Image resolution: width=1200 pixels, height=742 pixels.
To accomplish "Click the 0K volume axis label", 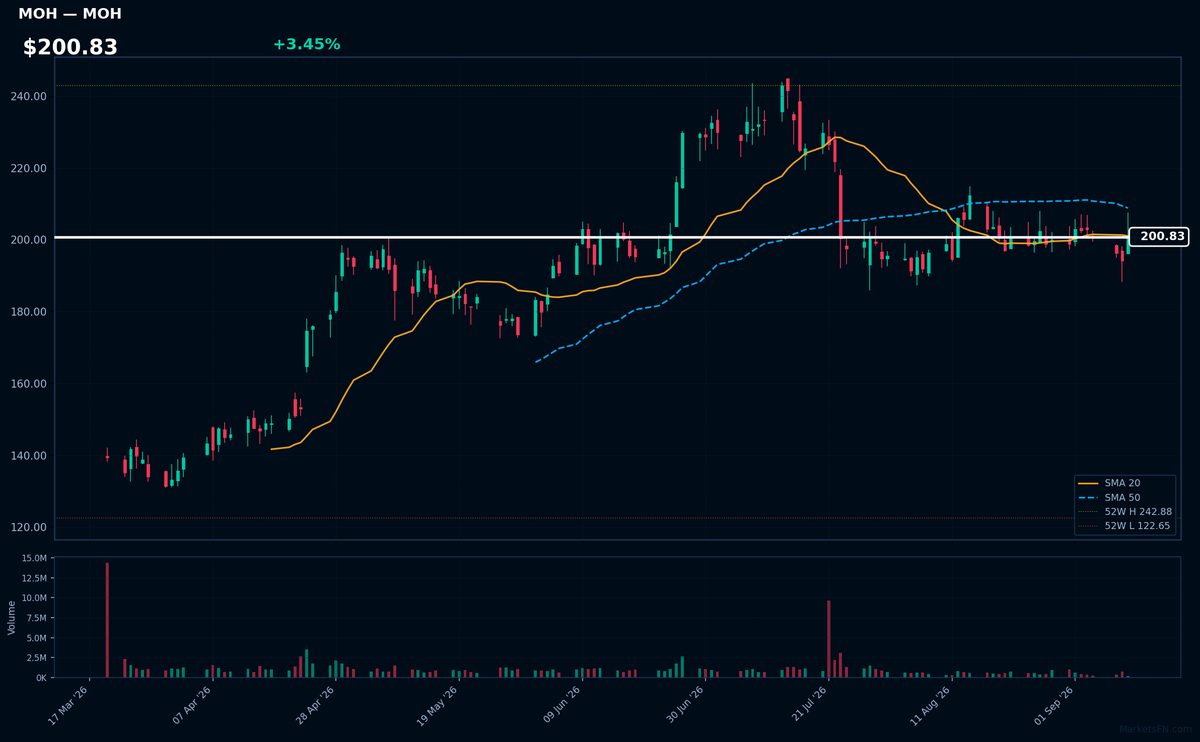I will pyautogui.click(x=40, y=678).
